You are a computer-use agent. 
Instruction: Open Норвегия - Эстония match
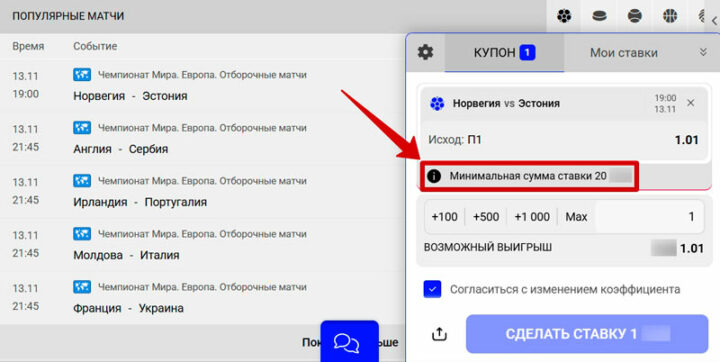tap(130, 96)
